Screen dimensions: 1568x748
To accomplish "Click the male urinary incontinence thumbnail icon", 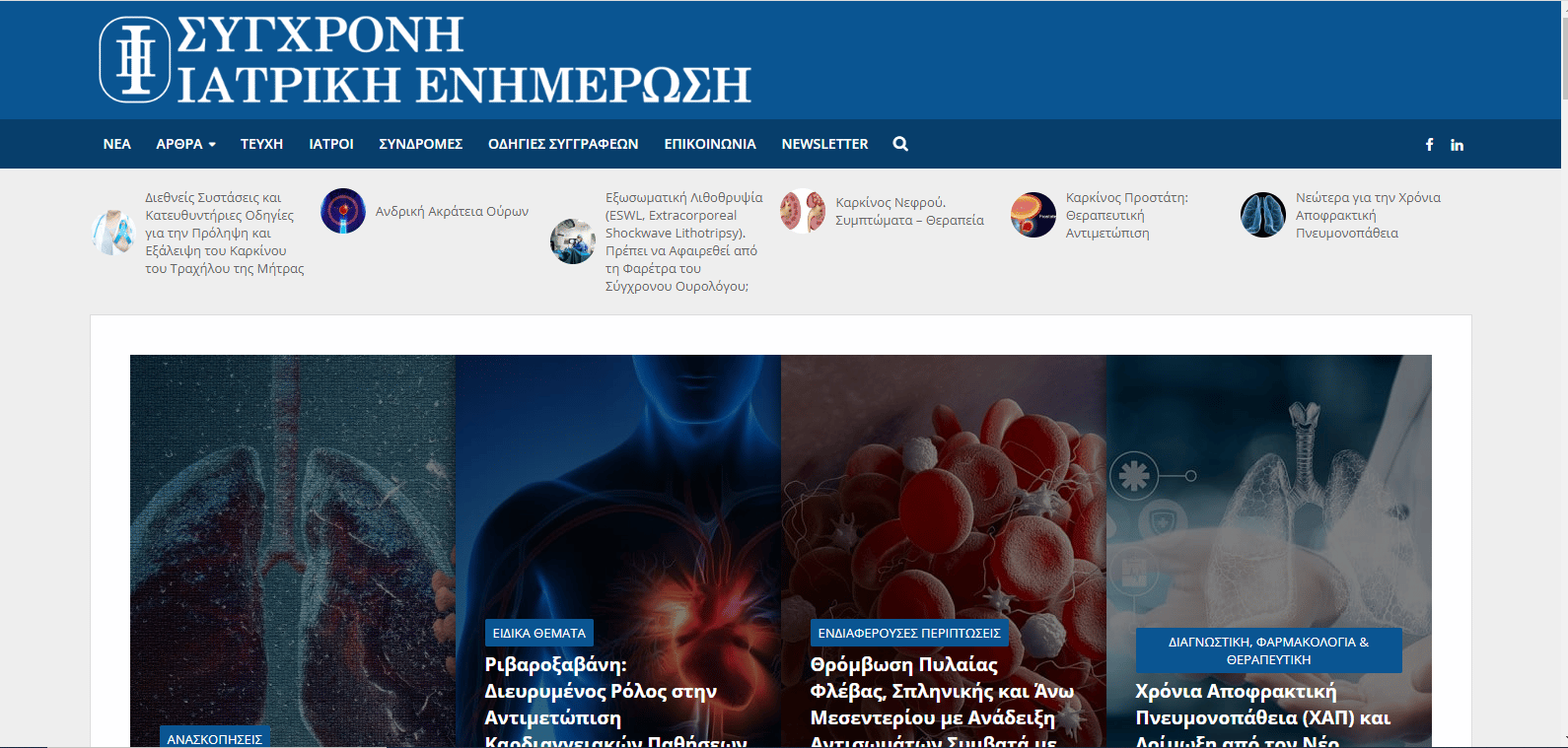I will pos(343,211).
